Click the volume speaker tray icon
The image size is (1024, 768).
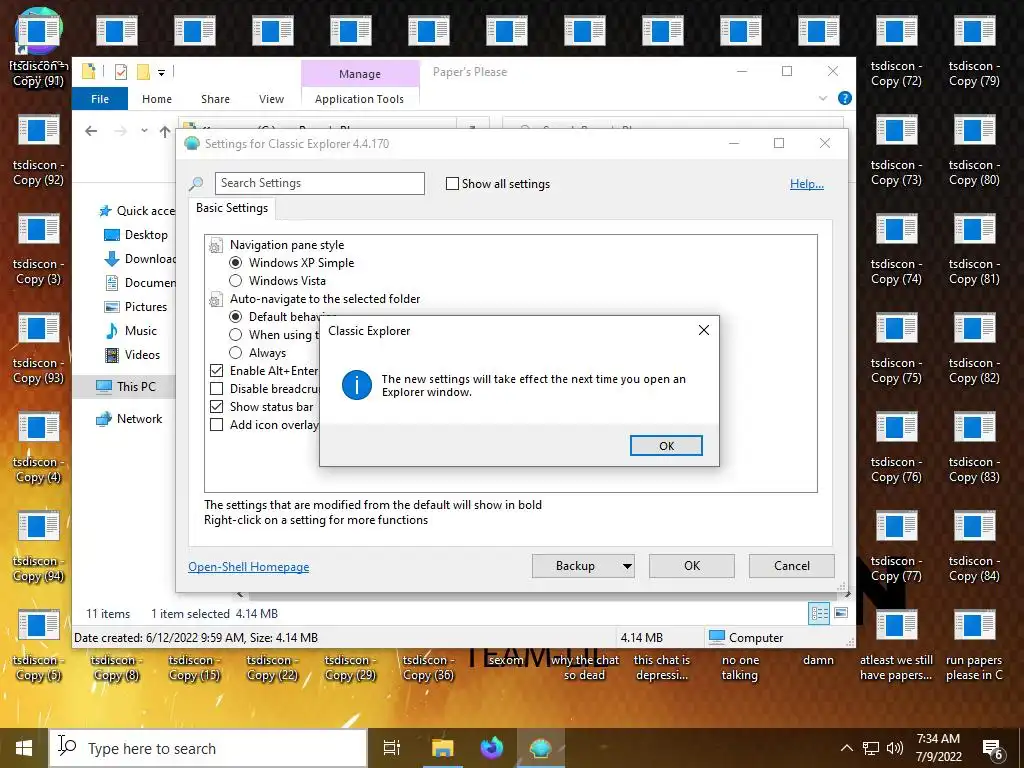click(x=895, y=748)
